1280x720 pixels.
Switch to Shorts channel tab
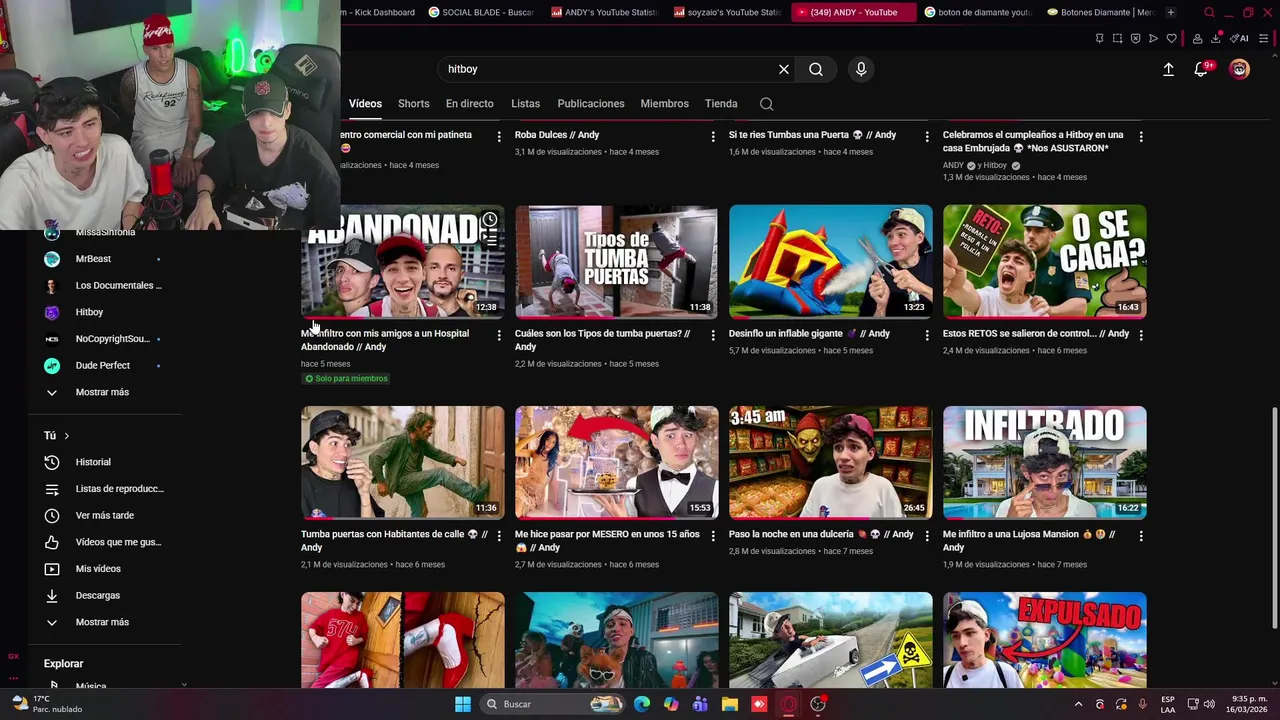point(413,104)
